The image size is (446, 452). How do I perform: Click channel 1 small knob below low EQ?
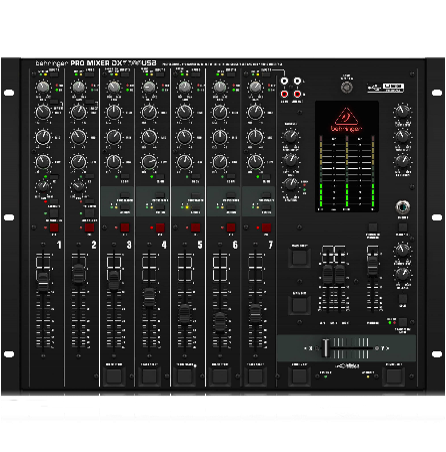(x=43, y=186)
